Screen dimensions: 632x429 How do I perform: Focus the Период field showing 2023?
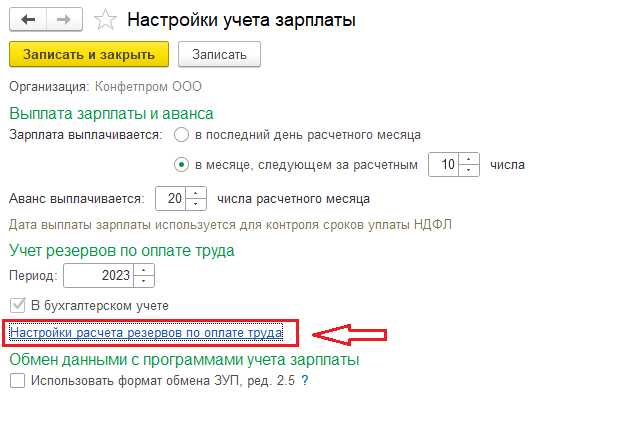pos(98,275)
